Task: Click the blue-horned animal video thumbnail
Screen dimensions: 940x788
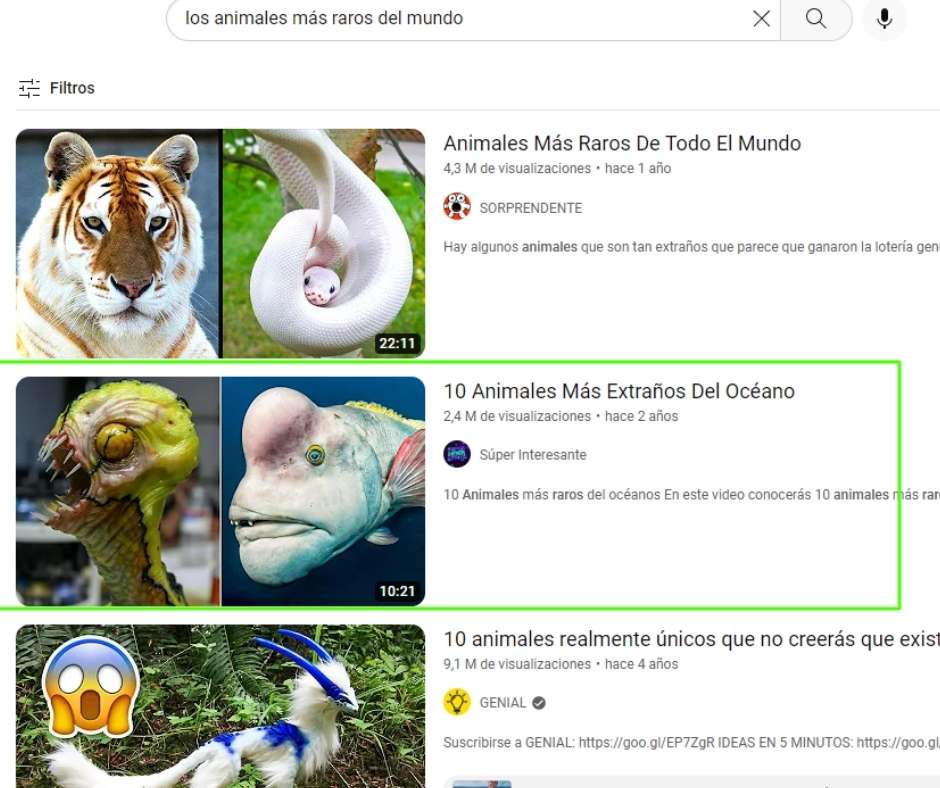Action: (220, 710)
